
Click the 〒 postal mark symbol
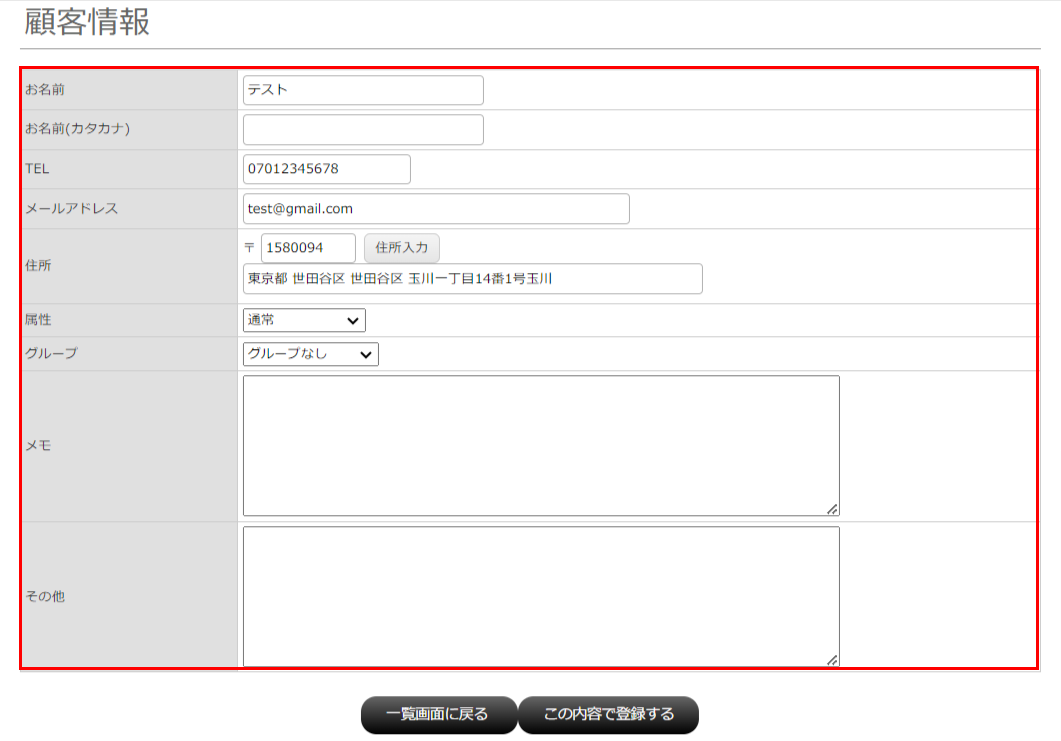click(x=250, y=248)
